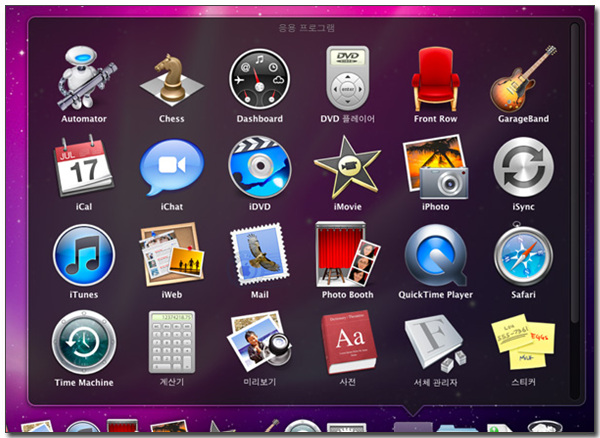The width and height of the screenshot is (600, 438).
Task: Open the iCal calendar app
Action: (x=84, y=166)
